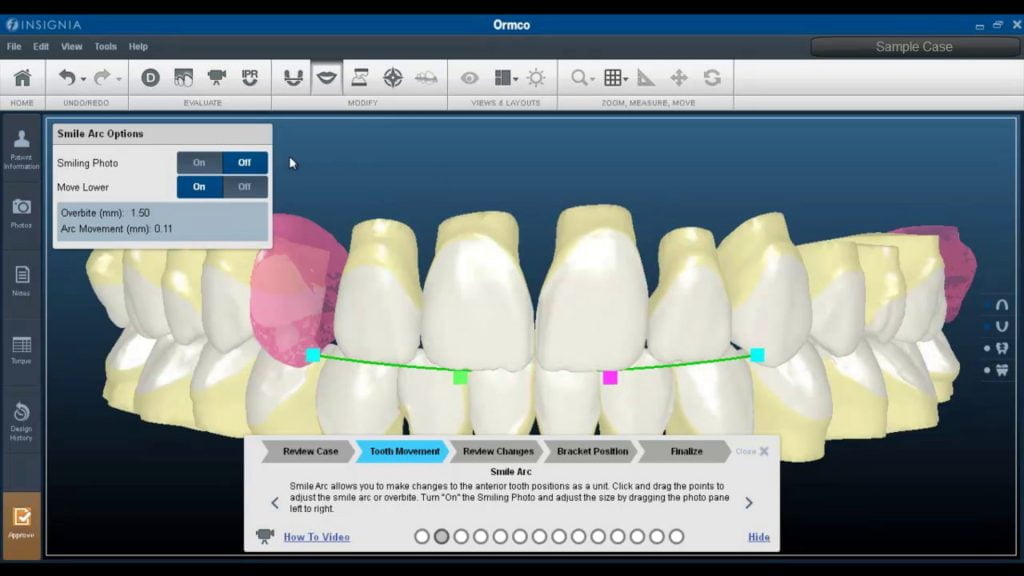Viewport: 1024px width, 576px height.
Task: Select the measure angle triangle tool
Action: [646, 78]
